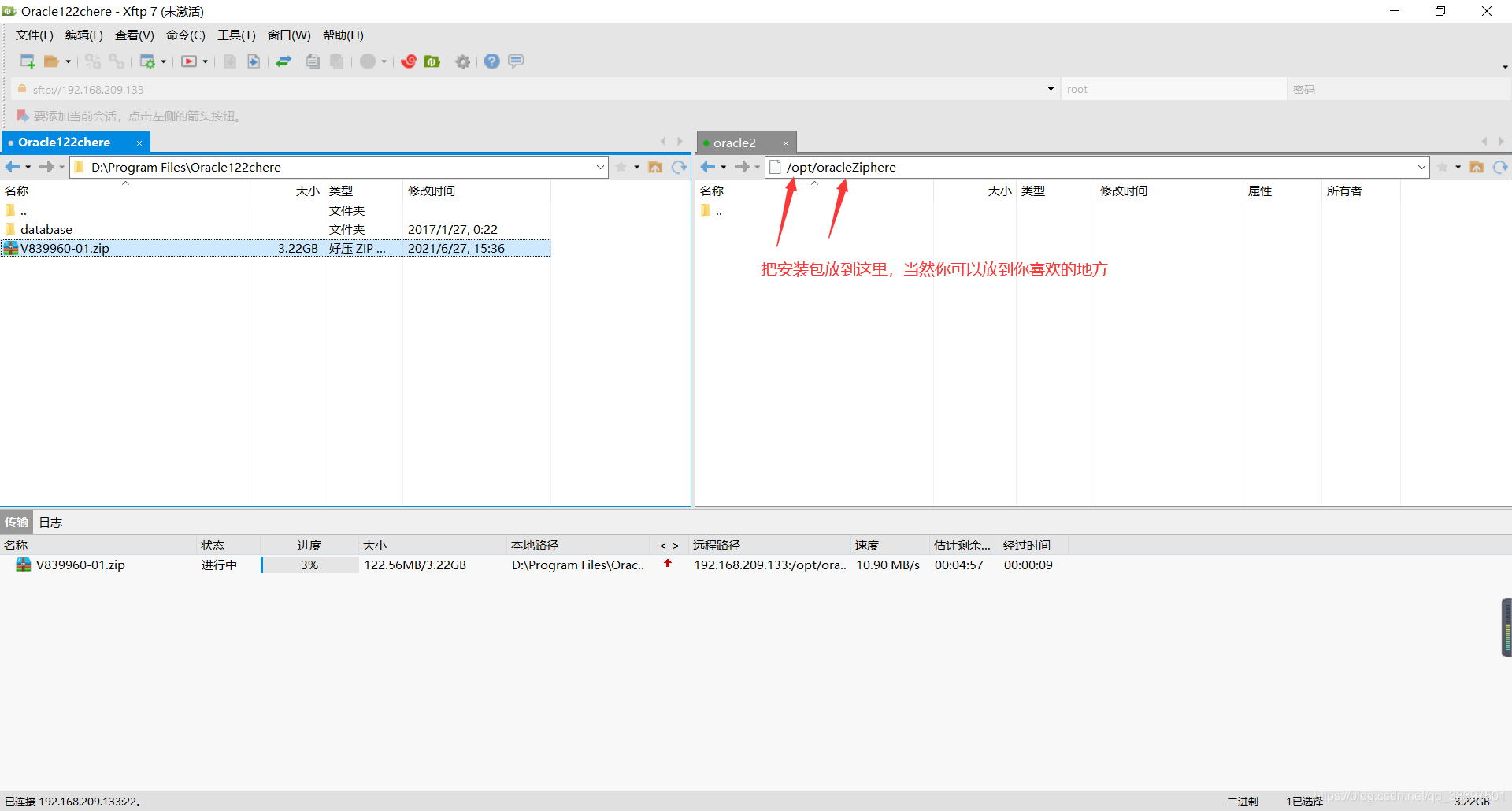
Task: Sort local files by 修改时间 column
Action: (x=476, y=191)
